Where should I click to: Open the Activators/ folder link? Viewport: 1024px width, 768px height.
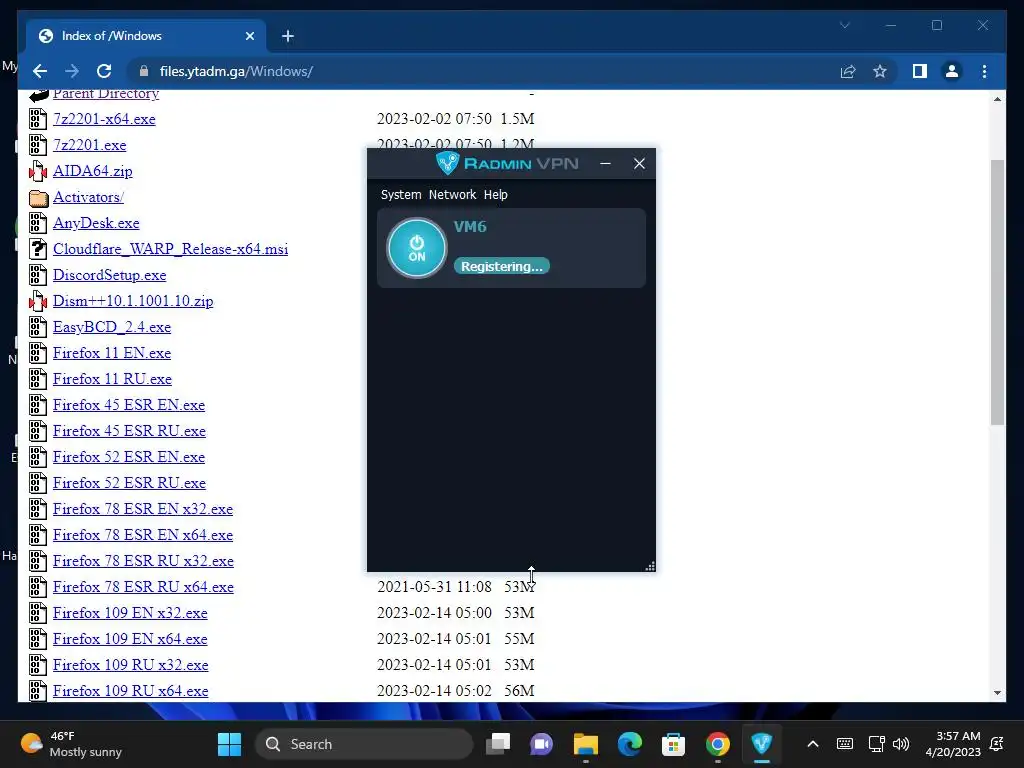[88, 197]
